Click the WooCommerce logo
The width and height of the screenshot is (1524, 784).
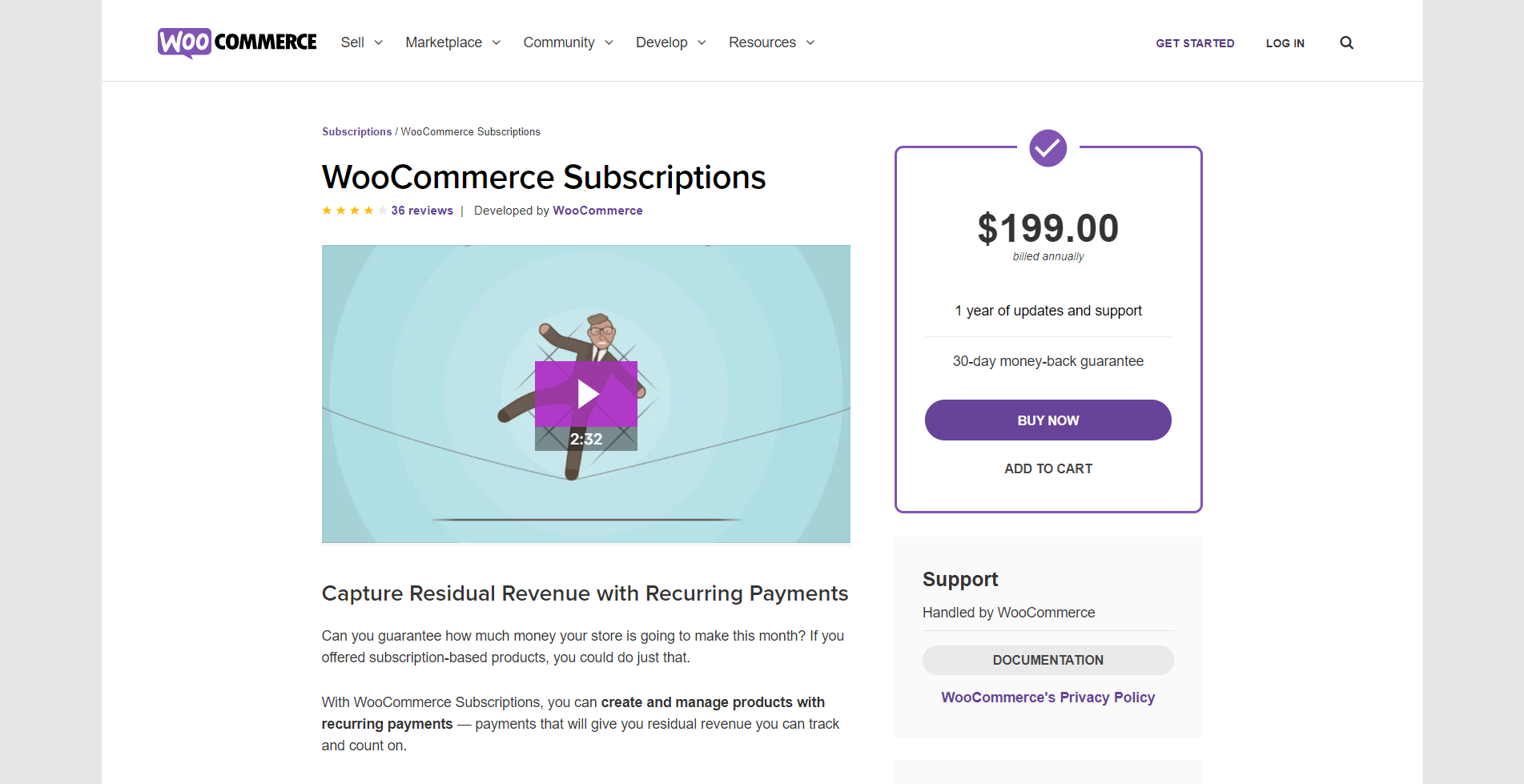coord(237,42)
